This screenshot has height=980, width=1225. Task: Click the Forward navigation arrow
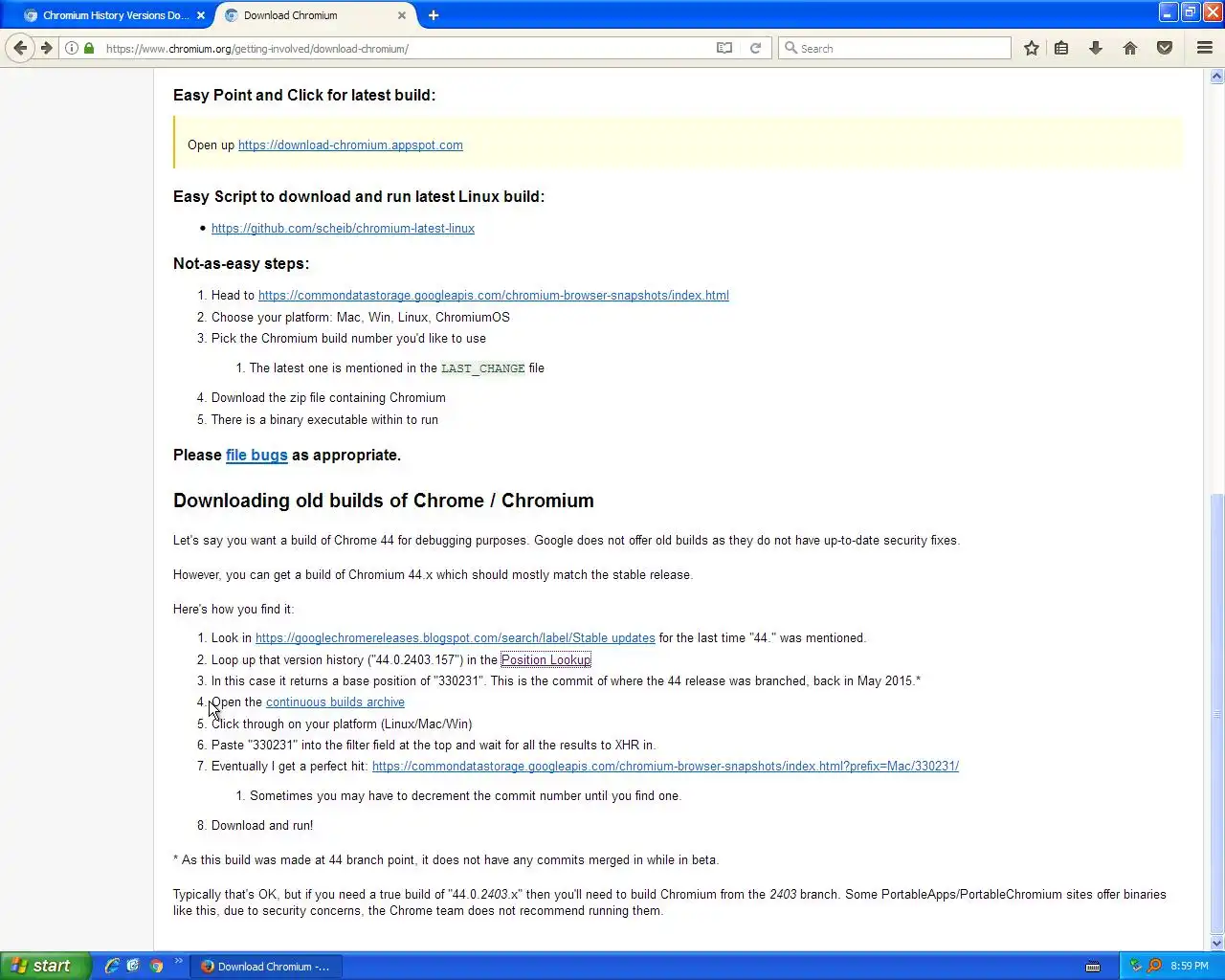[46, 48]
